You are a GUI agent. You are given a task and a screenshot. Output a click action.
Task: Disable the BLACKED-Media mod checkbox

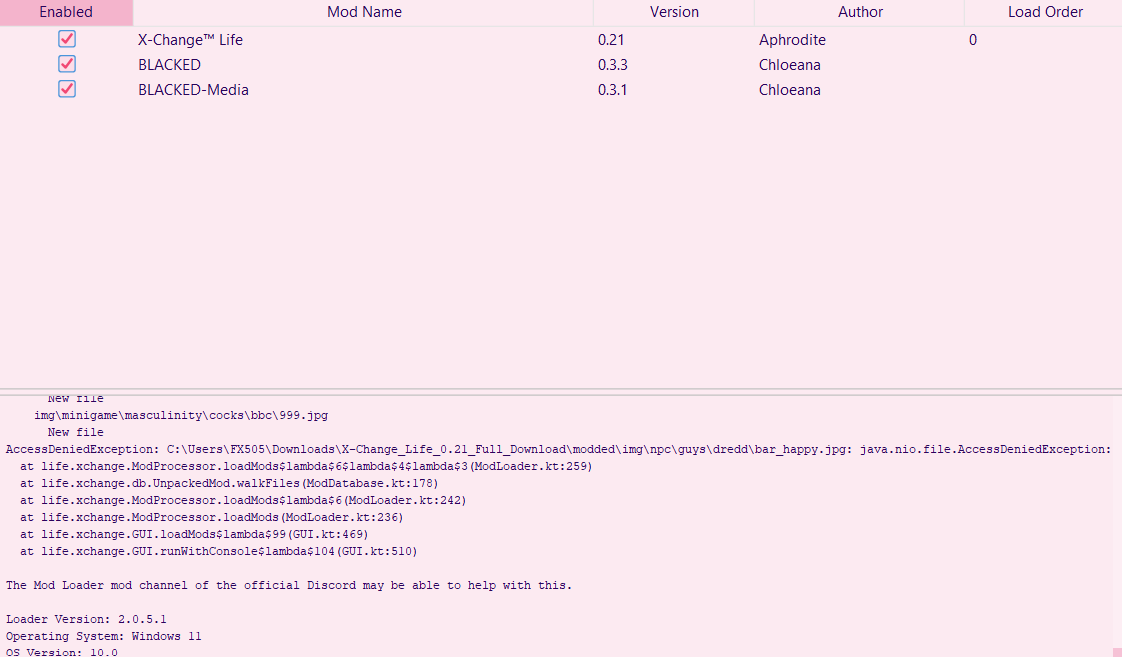pos(67,89)
